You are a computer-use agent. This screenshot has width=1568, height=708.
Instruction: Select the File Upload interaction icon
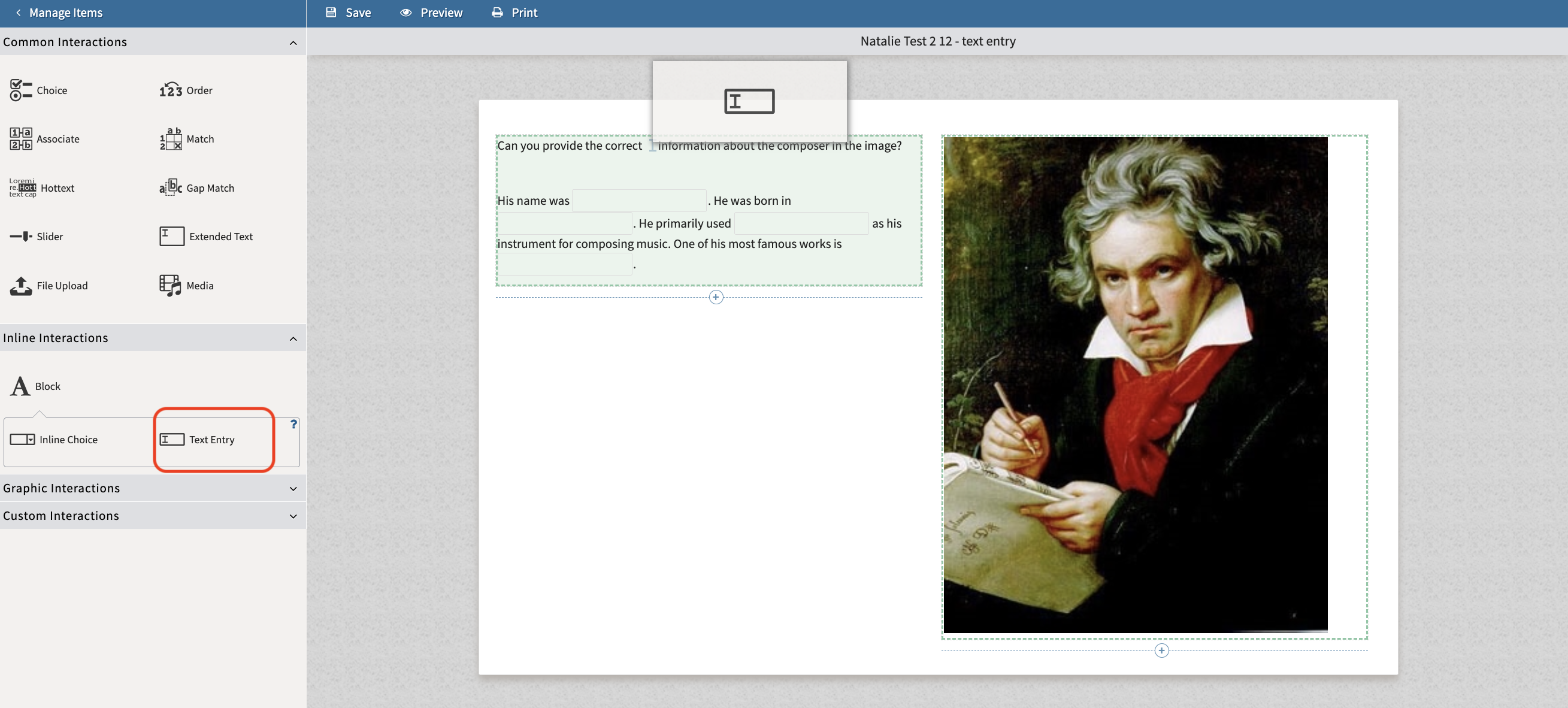[21, 286]
